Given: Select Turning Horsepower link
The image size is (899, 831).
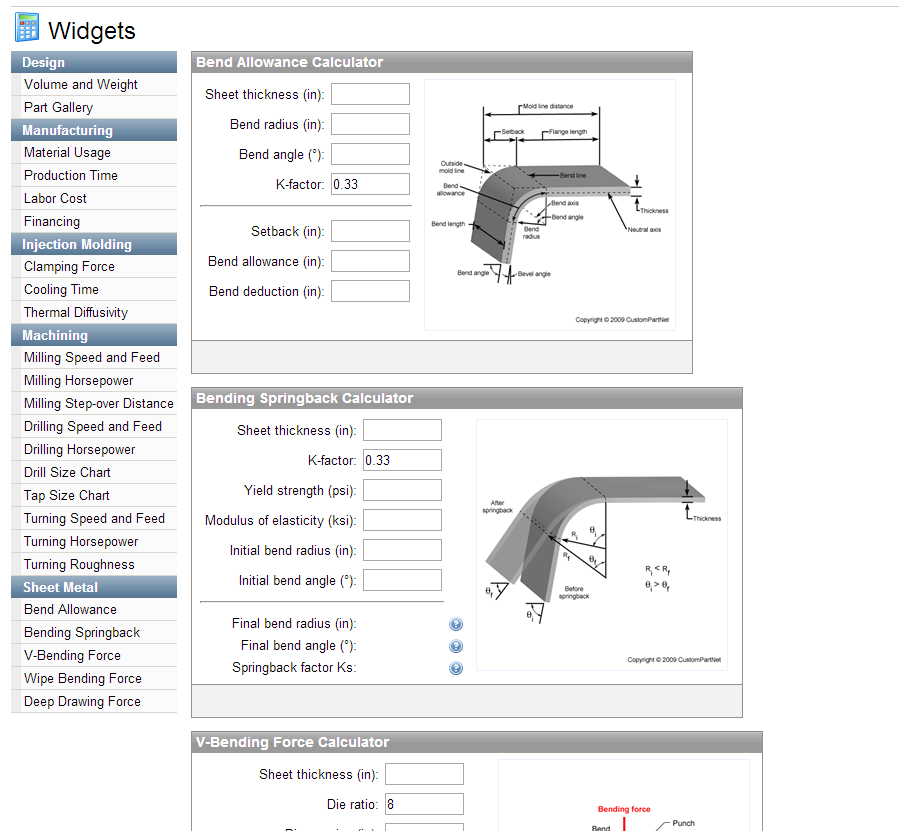Looking at the screenshot, I should pyautogui.click(x=81, y=541).
